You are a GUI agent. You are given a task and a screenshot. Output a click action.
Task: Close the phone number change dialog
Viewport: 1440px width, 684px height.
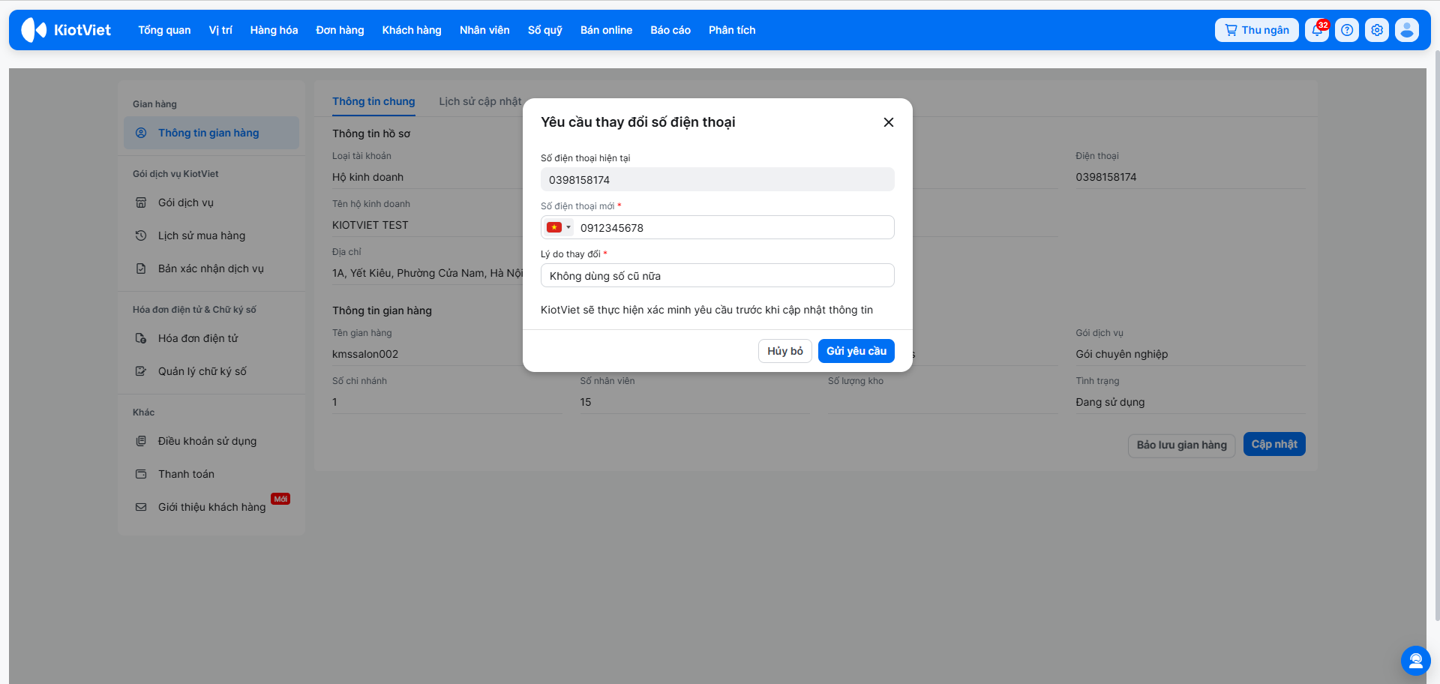coord(888,122)
